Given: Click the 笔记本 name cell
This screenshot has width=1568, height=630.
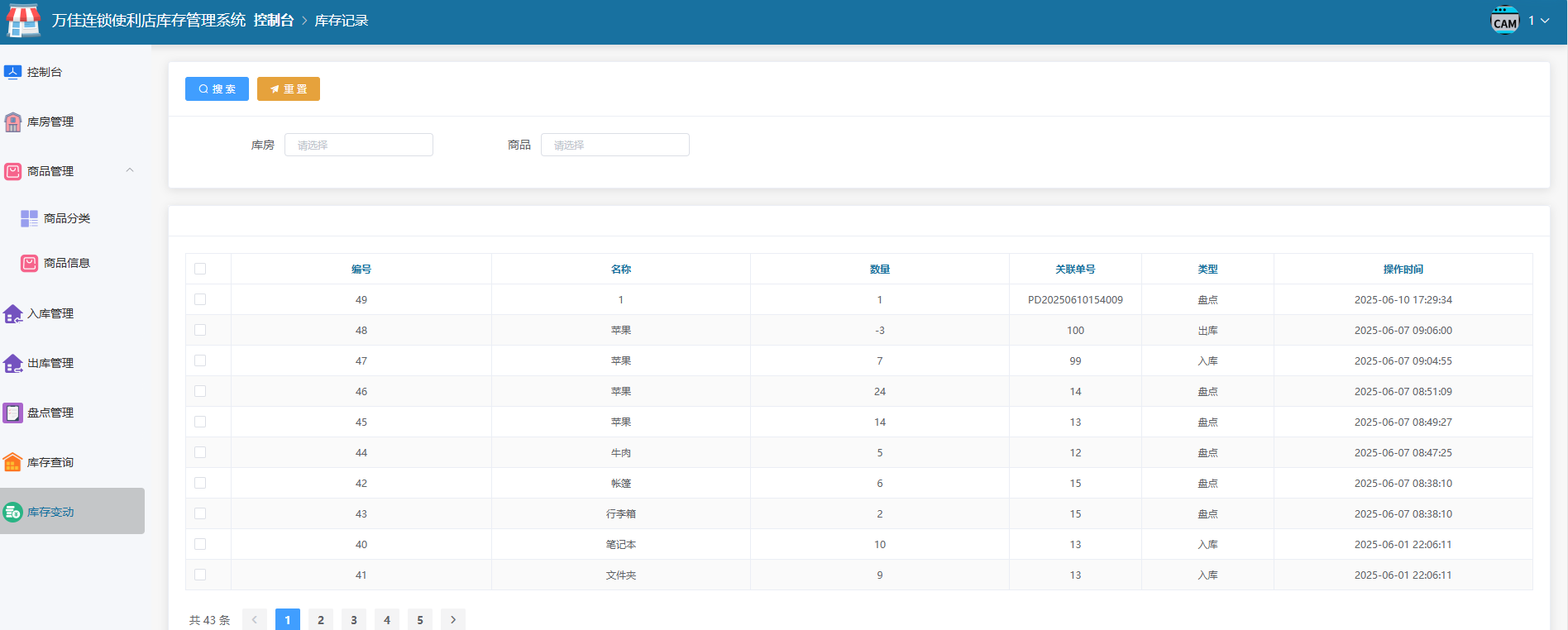Looking at the screenshot, I should click(x=621, y=544).
